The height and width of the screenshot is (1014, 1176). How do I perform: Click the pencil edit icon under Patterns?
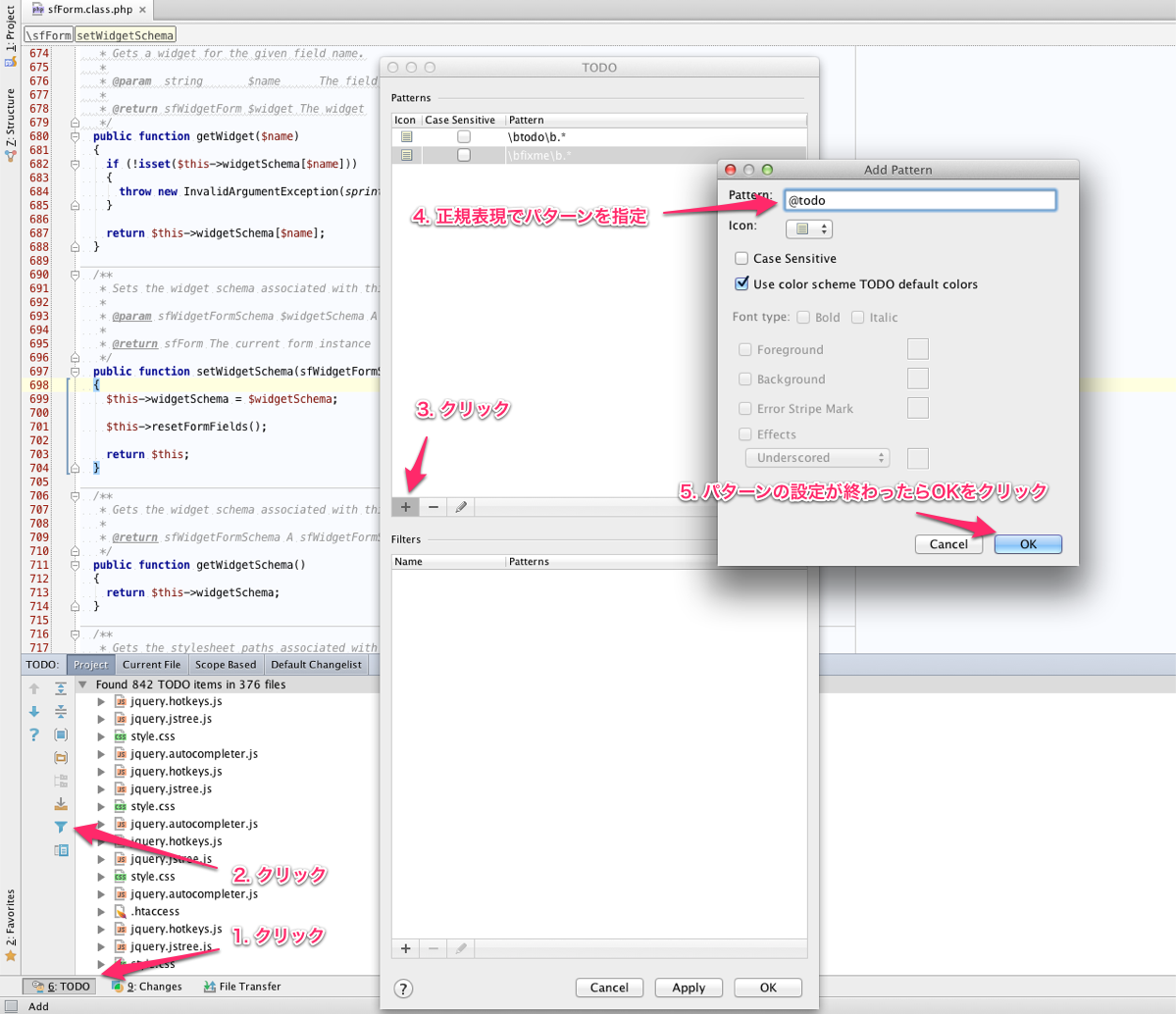pos(460,507)
